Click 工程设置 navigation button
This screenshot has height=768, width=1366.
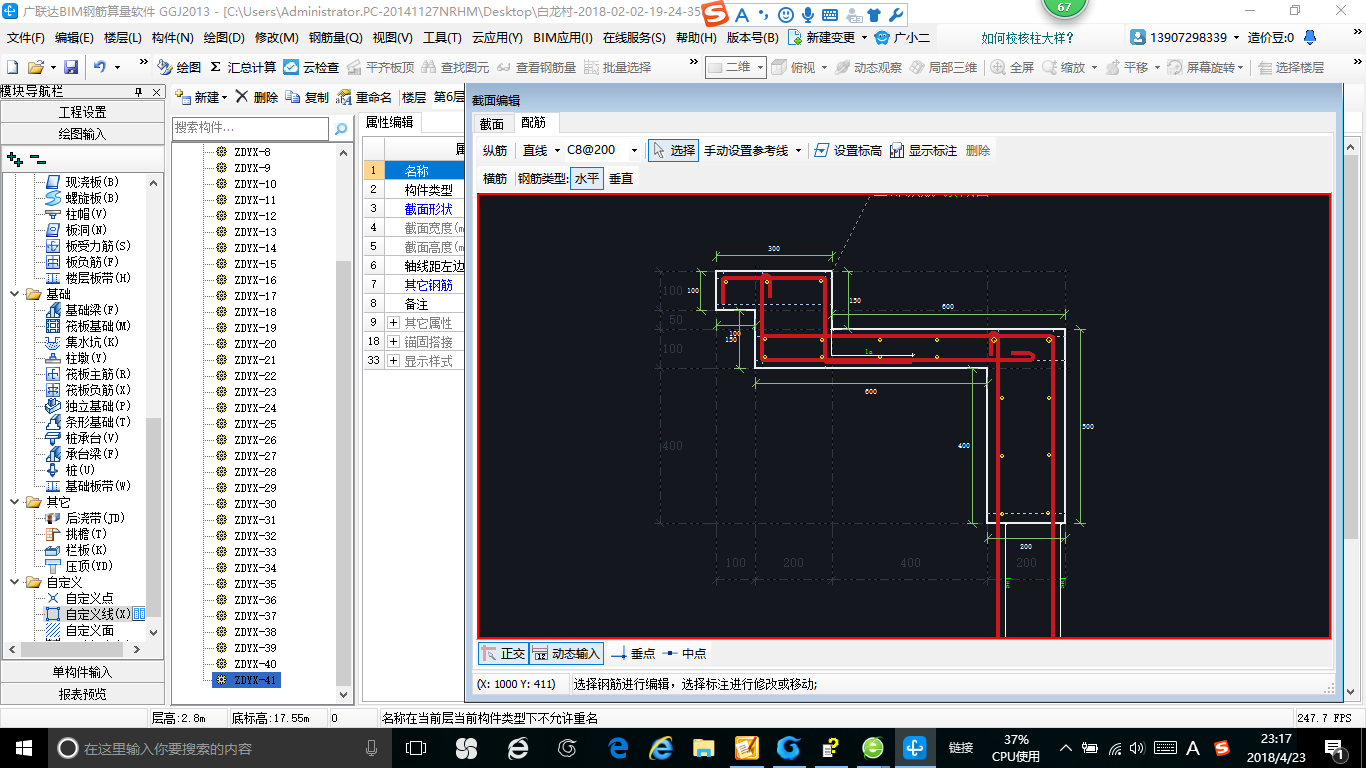pyautogui.click(x=82, y=112)
